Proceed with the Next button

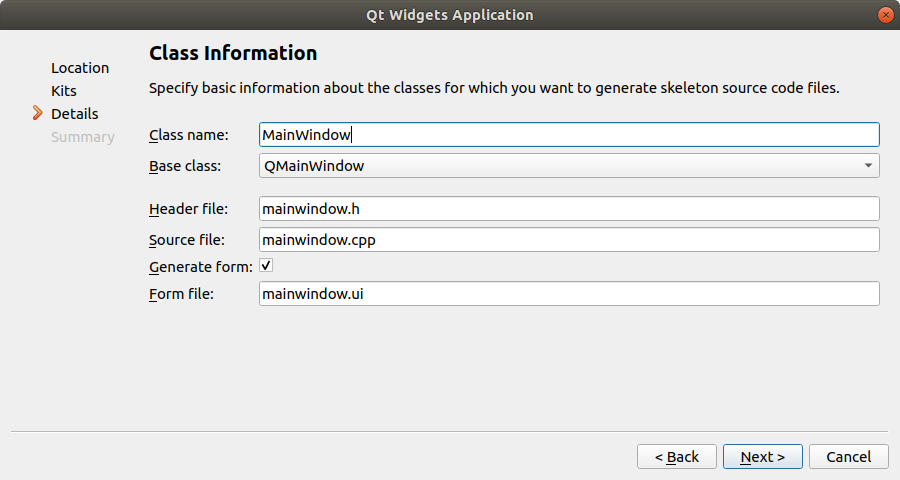762,457
